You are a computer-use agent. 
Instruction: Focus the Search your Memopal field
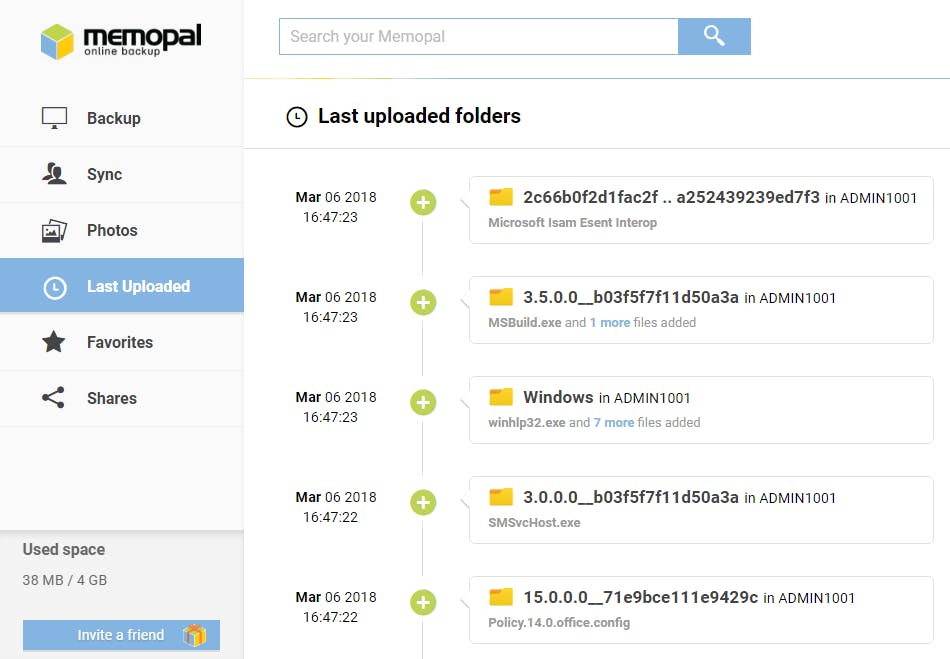(478, 37)
